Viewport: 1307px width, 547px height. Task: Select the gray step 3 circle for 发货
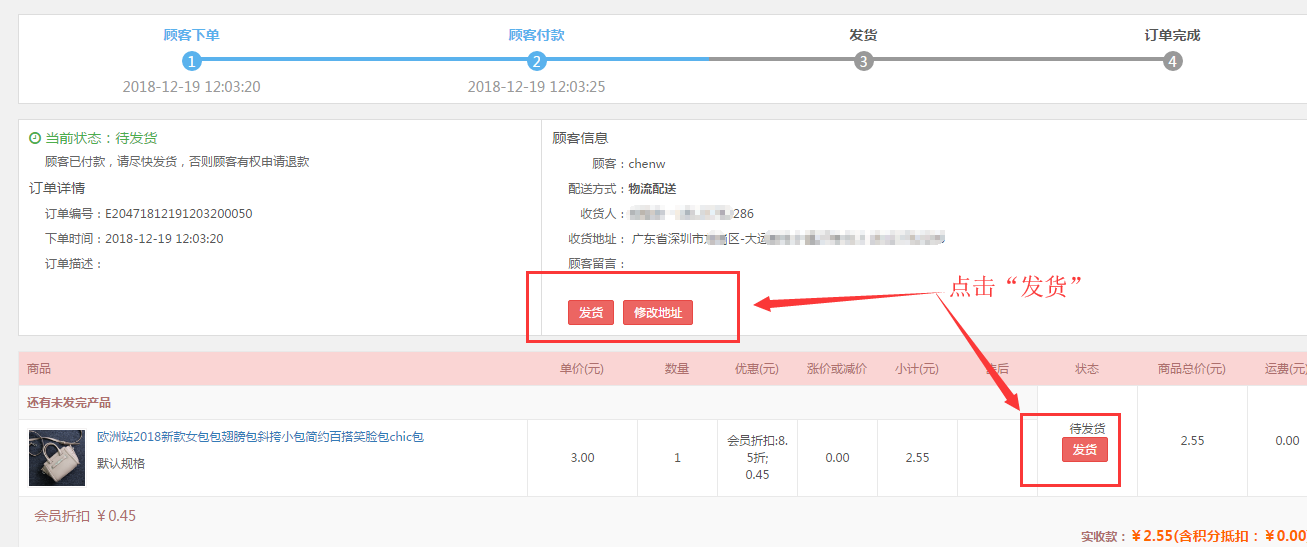click(x=863, y=61)
